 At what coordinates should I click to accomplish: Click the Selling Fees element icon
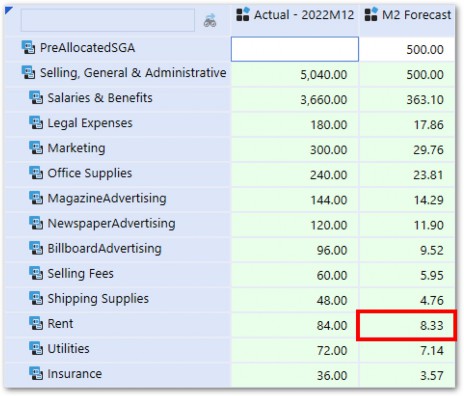36,273
